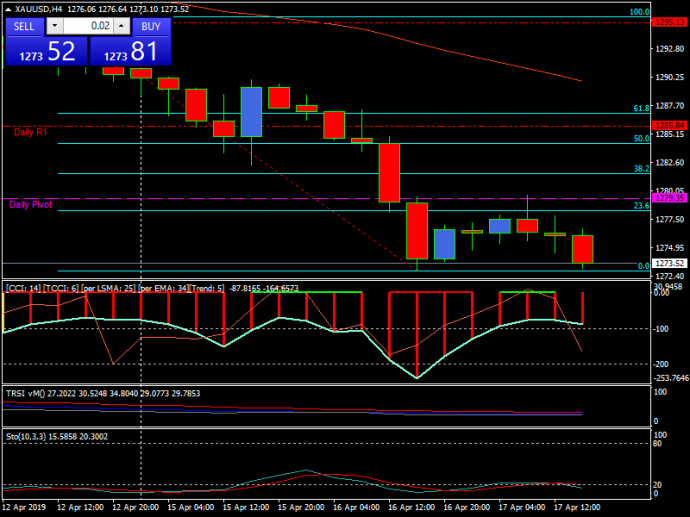Select the Daily Pivot level label
690x517 pixels.
(32, 204)
